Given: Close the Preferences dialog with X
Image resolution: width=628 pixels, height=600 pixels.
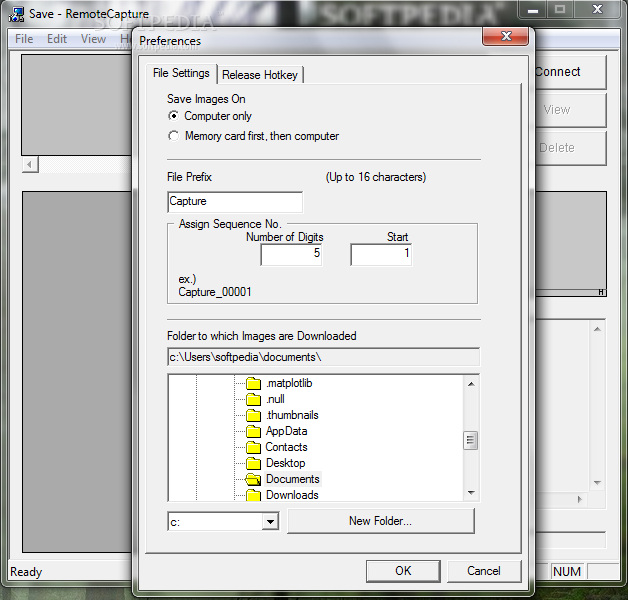Looking at the screenshot, I should [x=506, y=36].
